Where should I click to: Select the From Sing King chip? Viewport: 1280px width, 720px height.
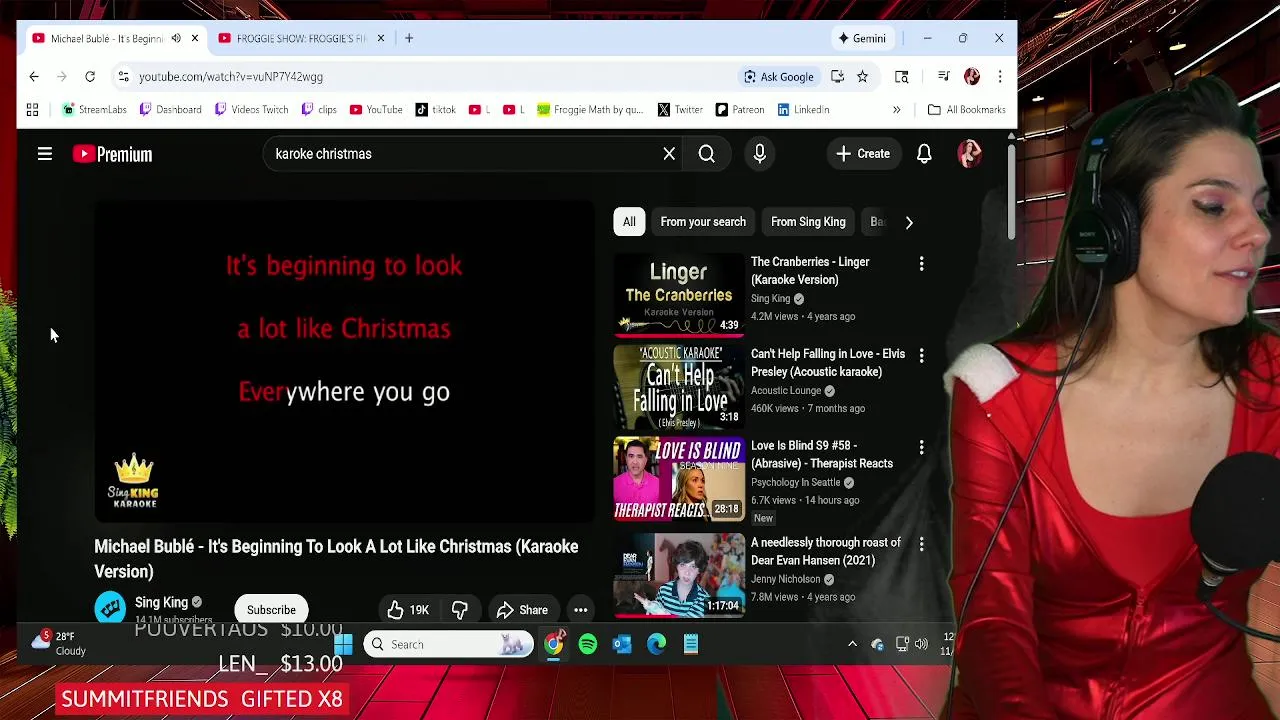pyautogui.click(x=808, y=222)
